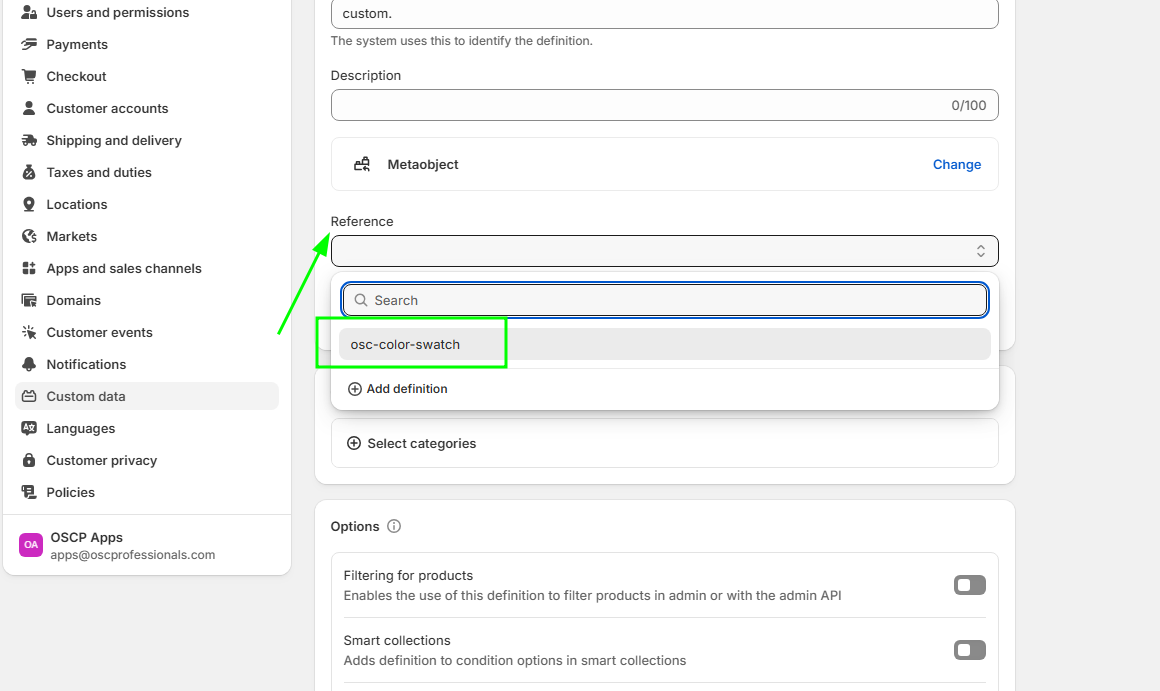
Task: Click the Checkout cart icon
Action: point(29,76)
